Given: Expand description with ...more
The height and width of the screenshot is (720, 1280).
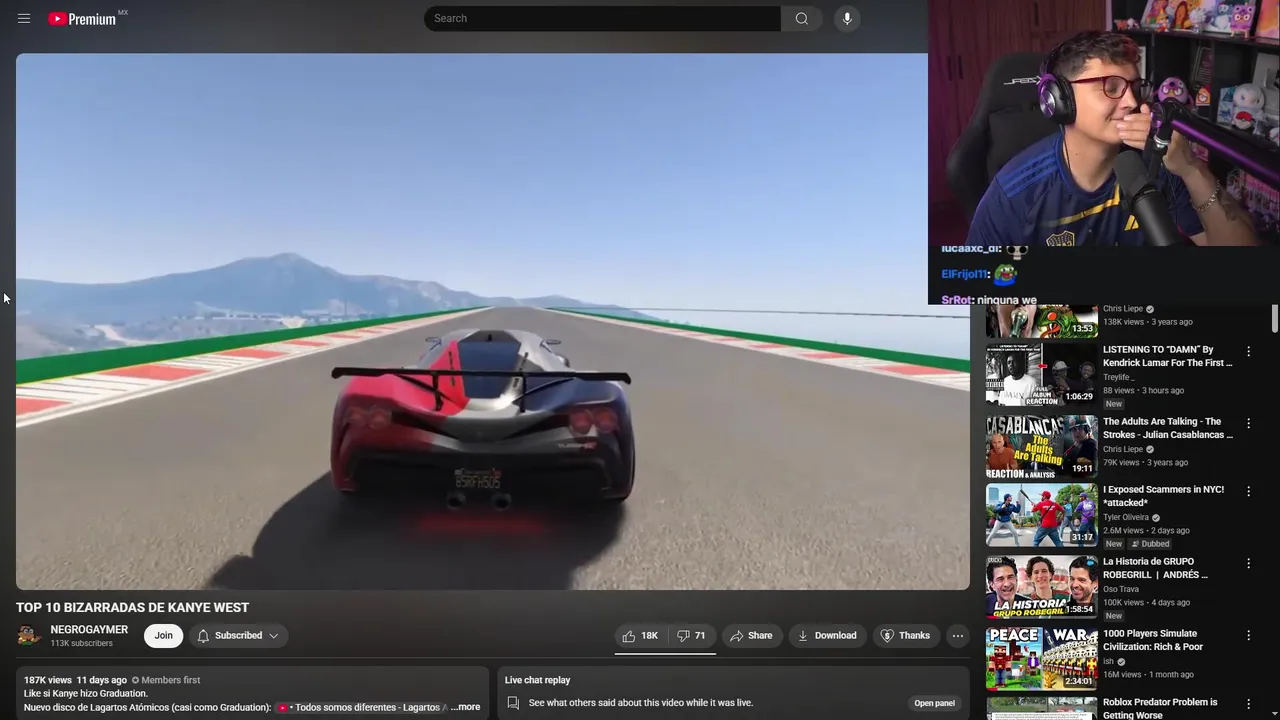Looking at the screenshot, I should [x=465, y=707].
